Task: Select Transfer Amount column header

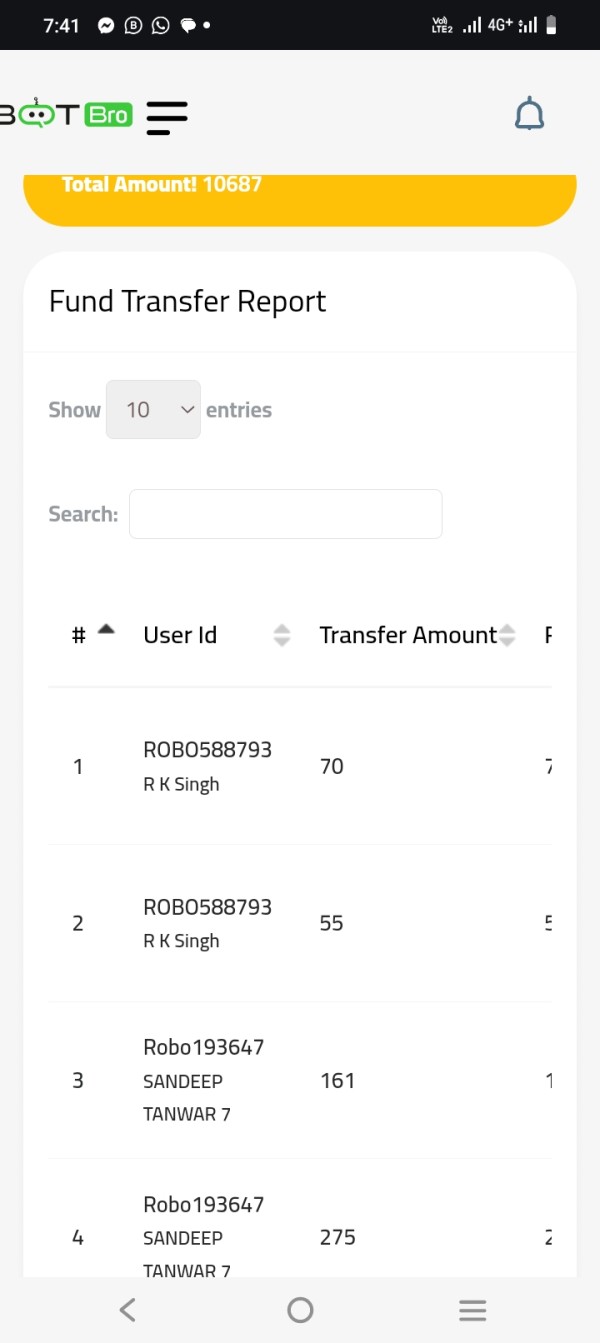Action: (408, 635)
